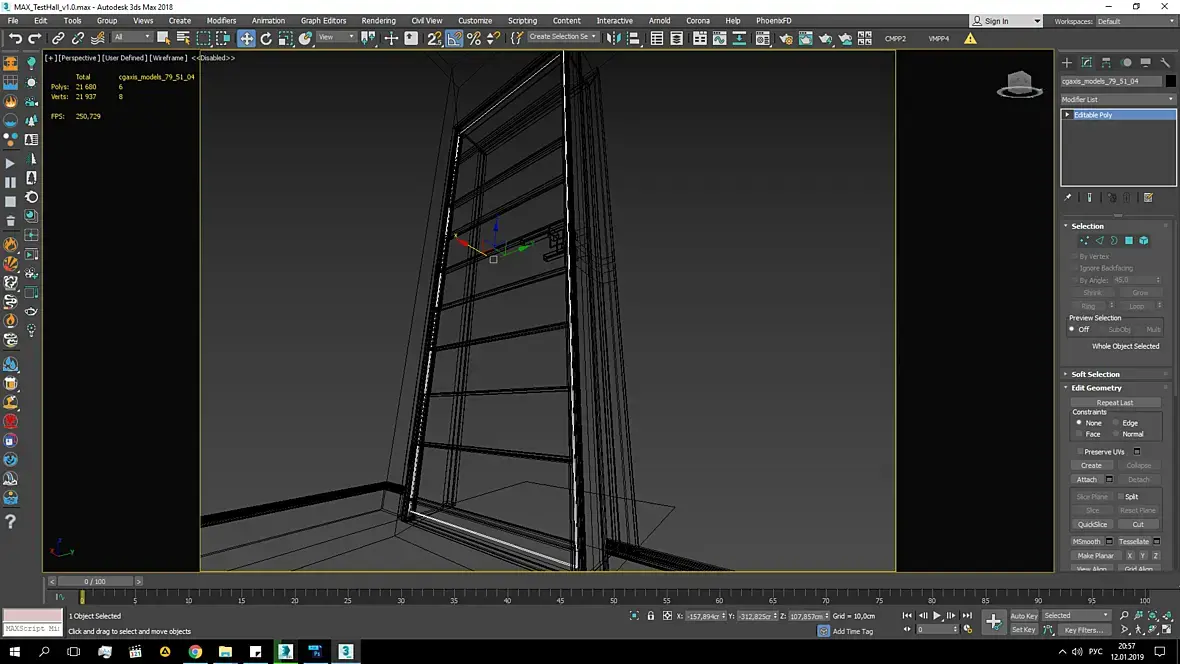Viewport: 1180px width, 664px height.
Task: Expand the Soft Selection rollout
Action: (x=1095, y=374)
